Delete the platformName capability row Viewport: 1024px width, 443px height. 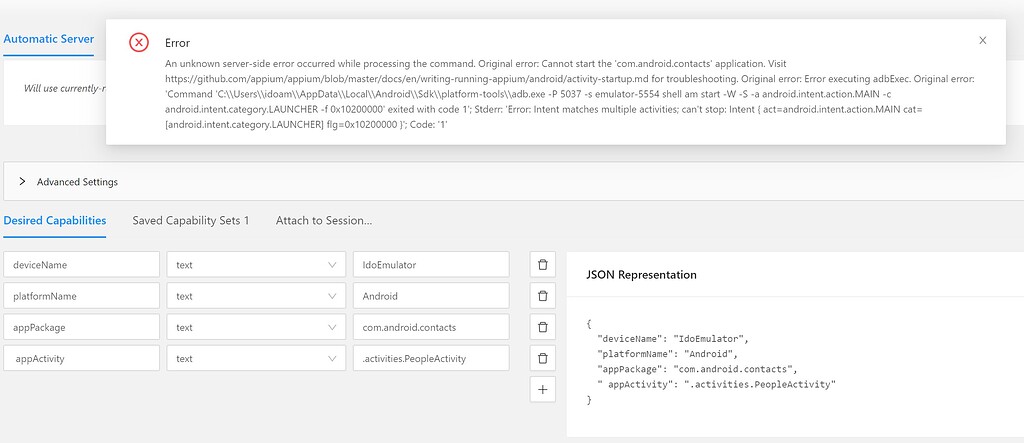(x=542, y=296)
